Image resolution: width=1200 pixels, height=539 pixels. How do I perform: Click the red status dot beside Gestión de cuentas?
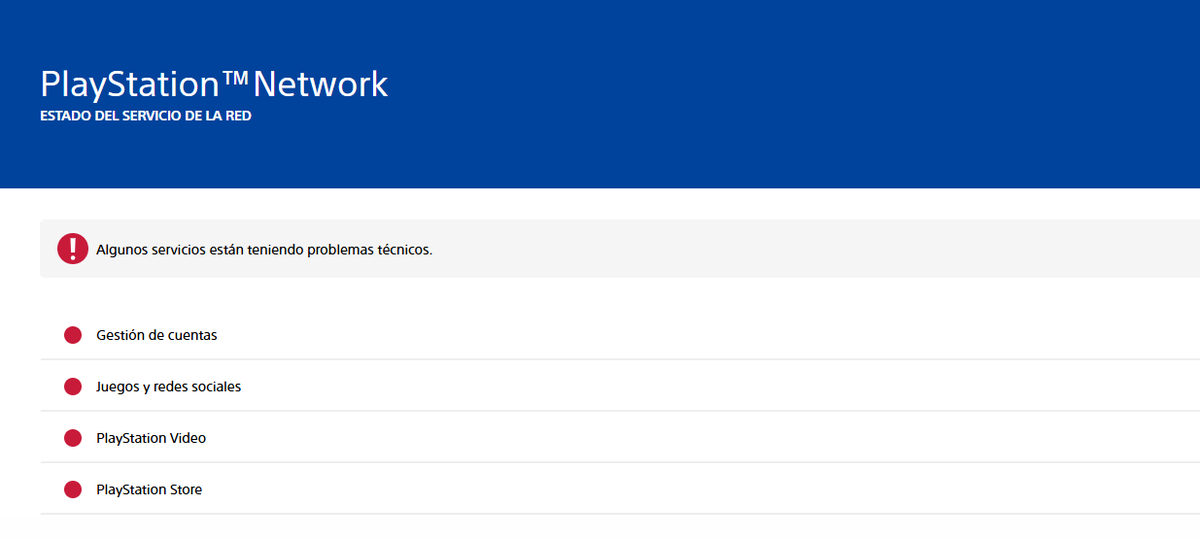tap(72, 335)
